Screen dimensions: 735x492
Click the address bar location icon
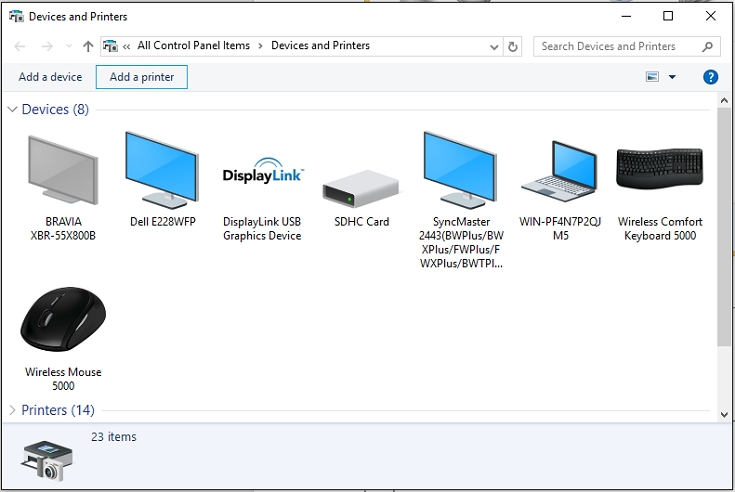click(x=110, y=46)
